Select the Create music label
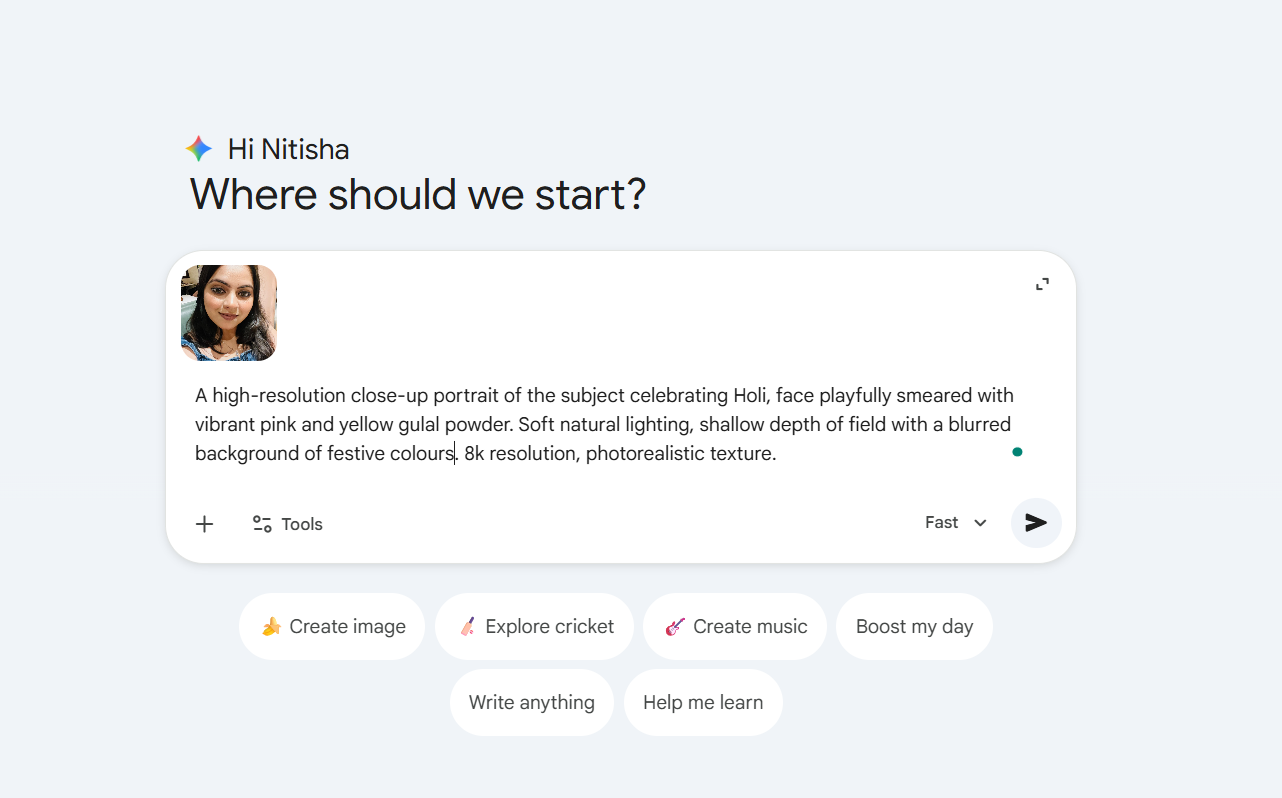The image size is (1282, 798). coord(750,627)
